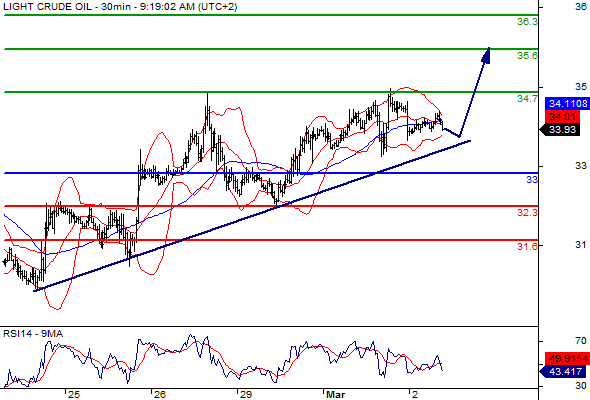
Task: Click the 2 date label on time axis
Action: (415, 394)
